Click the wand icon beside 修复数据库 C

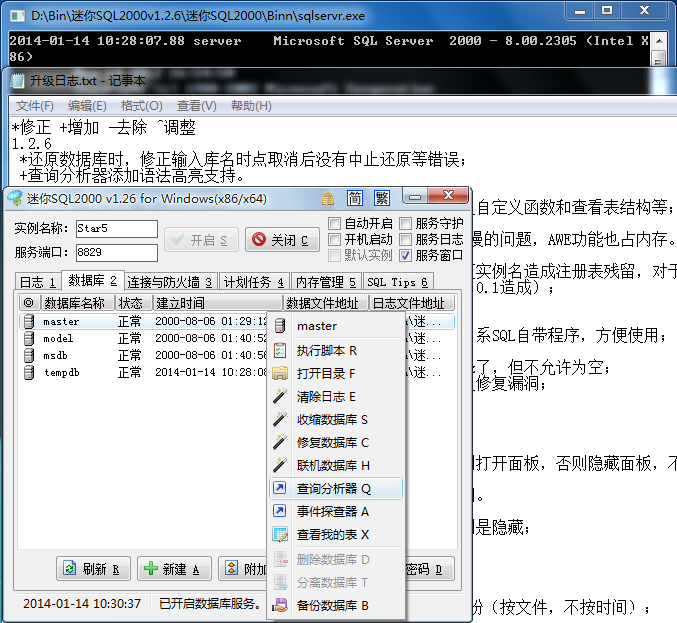[280, 442]
